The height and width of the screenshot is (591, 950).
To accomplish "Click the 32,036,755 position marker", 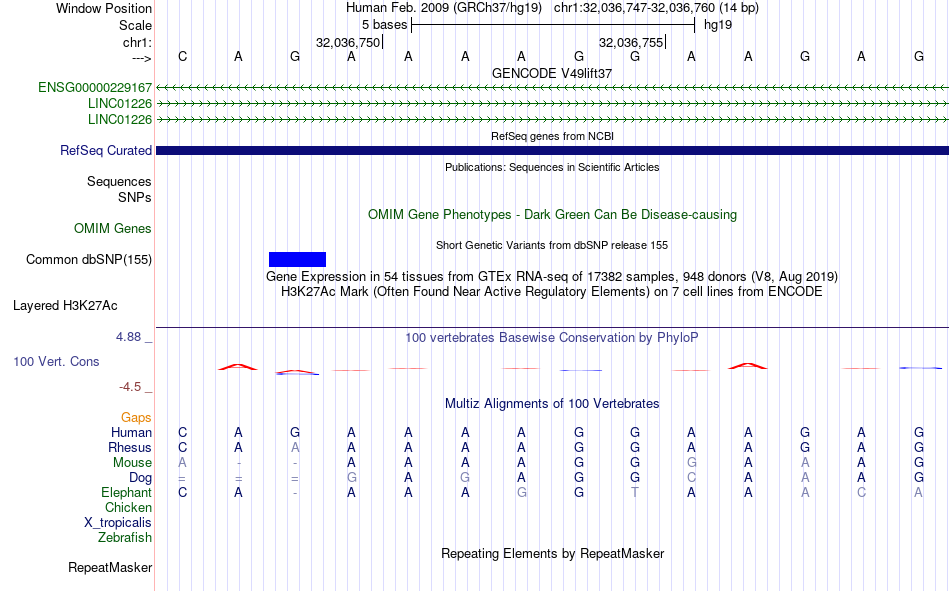I will coord(632,42).
